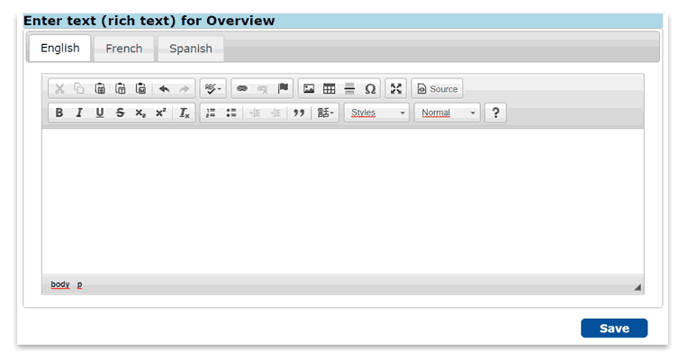Click the editor resize handle
The height and width of the screenshot is (360, 688).
638,287
